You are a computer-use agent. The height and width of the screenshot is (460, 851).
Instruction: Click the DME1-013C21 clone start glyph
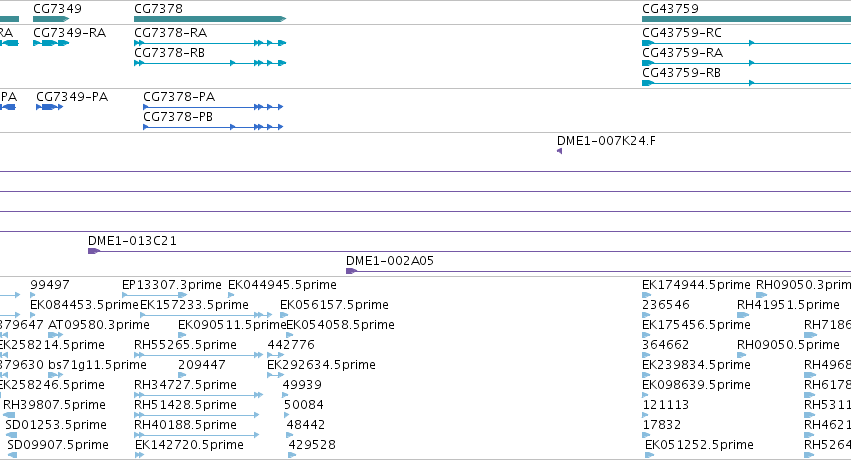[94, 251]
